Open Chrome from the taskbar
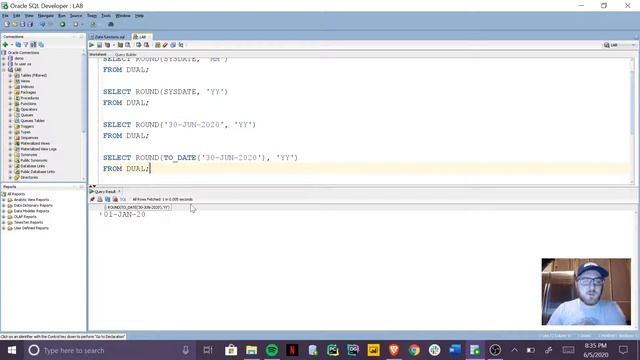This screenshot has width=640, height=360. pos(414,350)
